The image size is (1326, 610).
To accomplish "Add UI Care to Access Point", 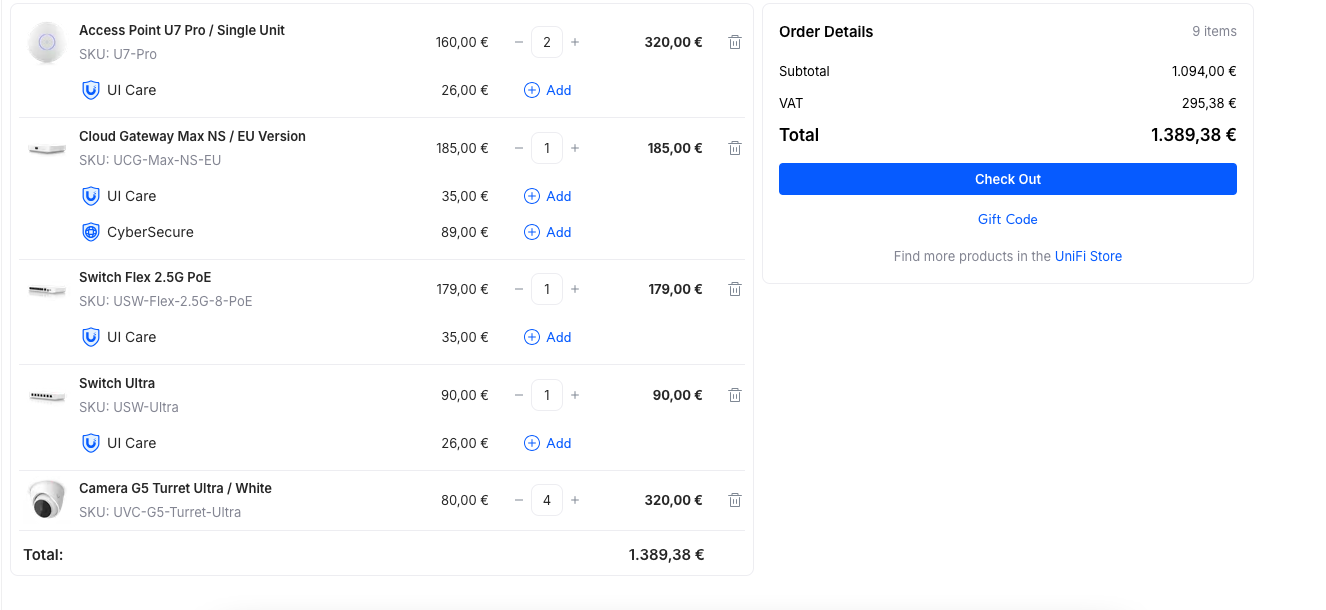I will pos(548,90).
